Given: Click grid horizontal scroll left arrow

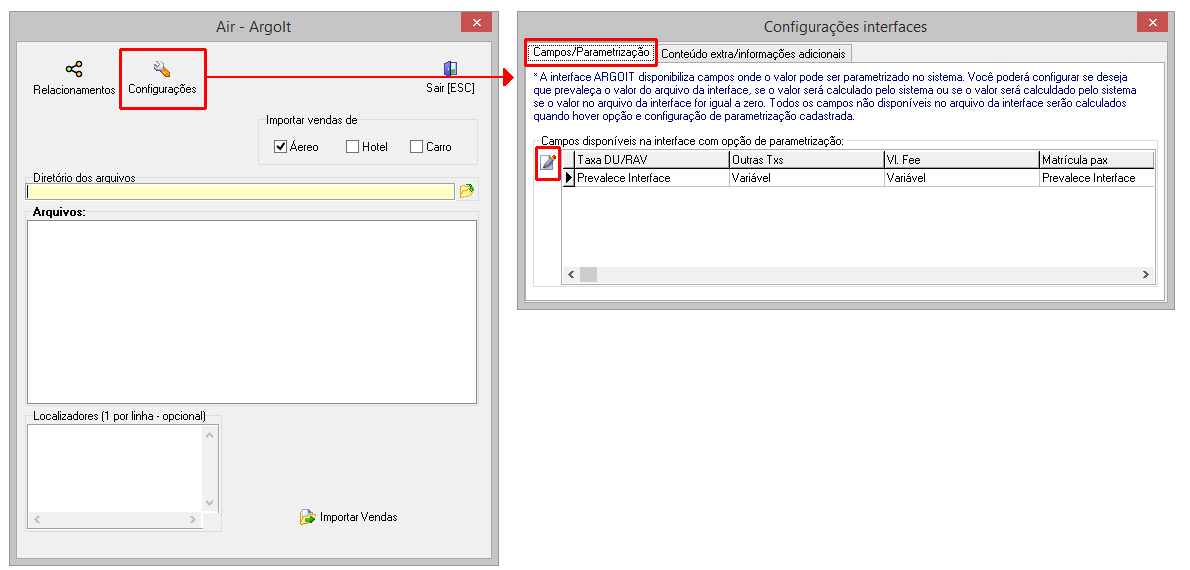Looking at the screenshot, I should tap(571, 275).
